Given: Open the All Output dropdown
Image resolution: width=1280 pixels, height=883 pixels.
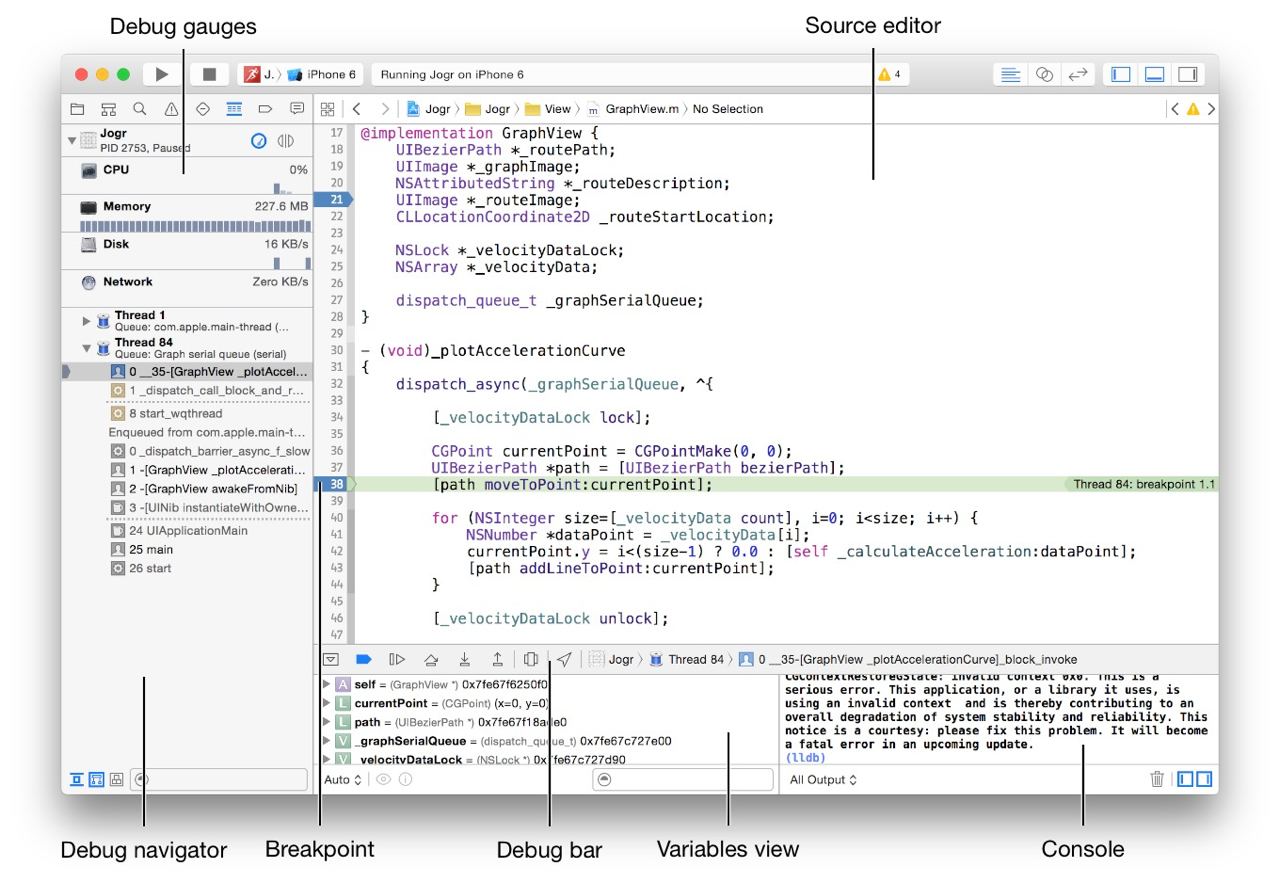Looking at the screenshot, I should pyautogui.click(x=822, y=779).
